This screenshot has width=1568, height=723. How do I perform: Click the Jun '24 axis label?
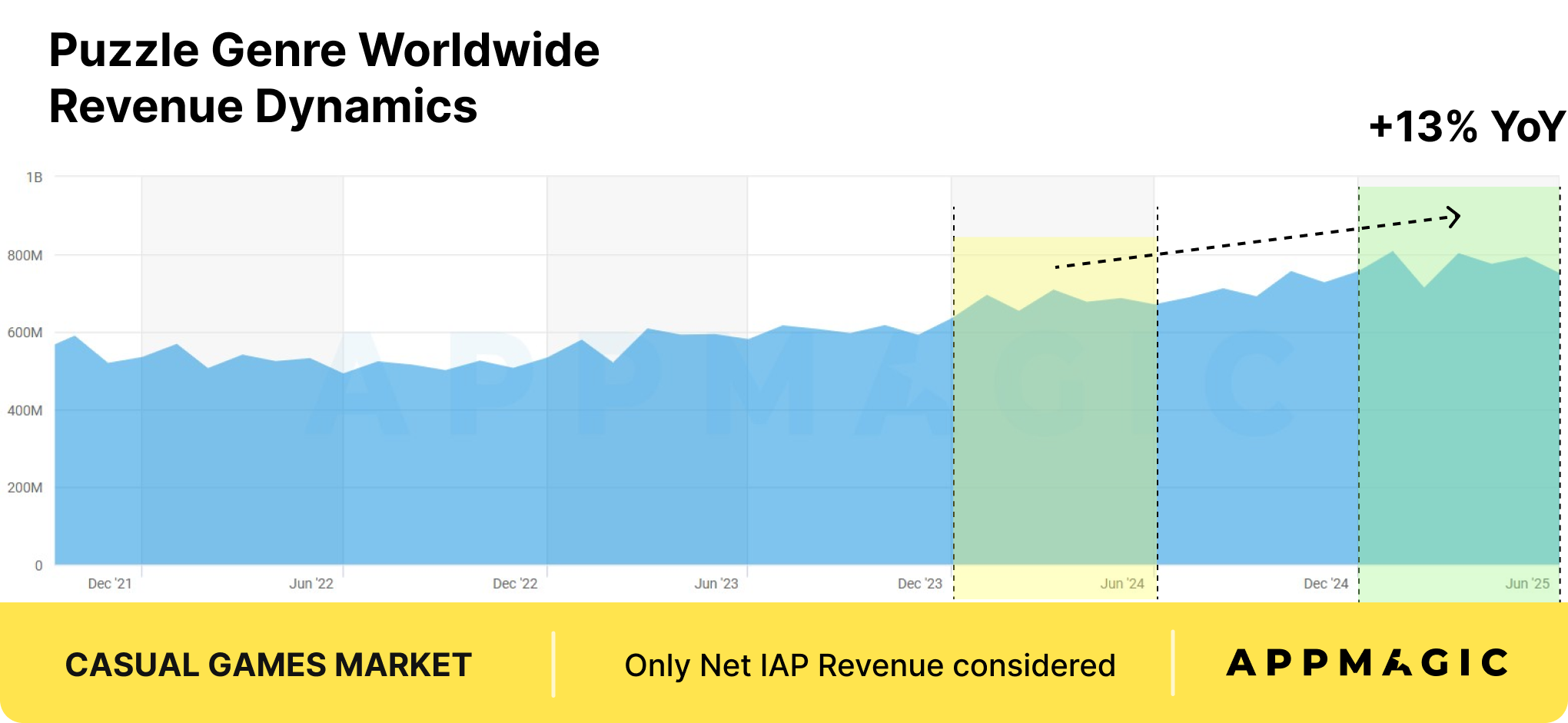coord(1122,584)
